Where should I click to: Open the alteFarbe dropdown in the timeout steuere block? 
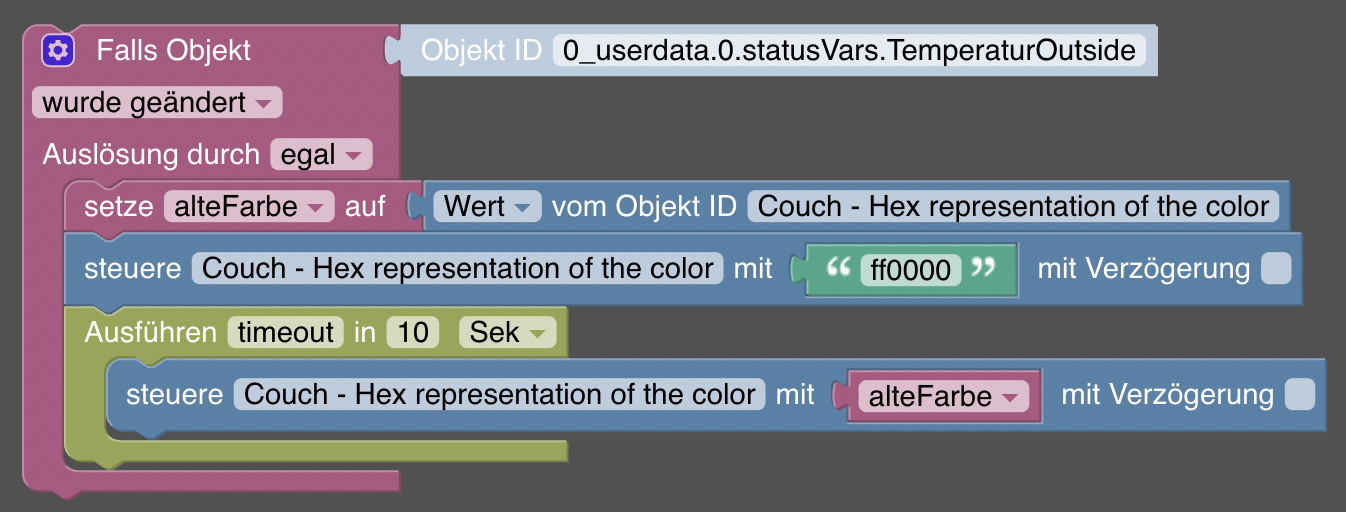click(944, 396)
